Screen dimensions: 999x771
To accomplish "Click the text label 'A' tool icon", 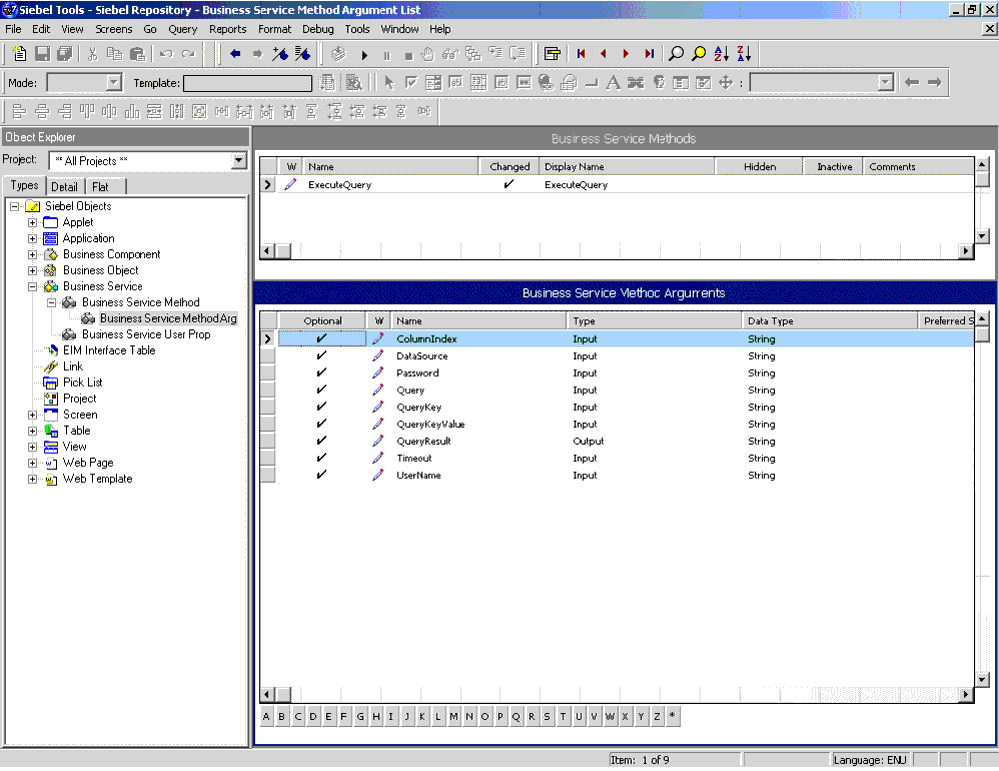I will tap(613, 83).
